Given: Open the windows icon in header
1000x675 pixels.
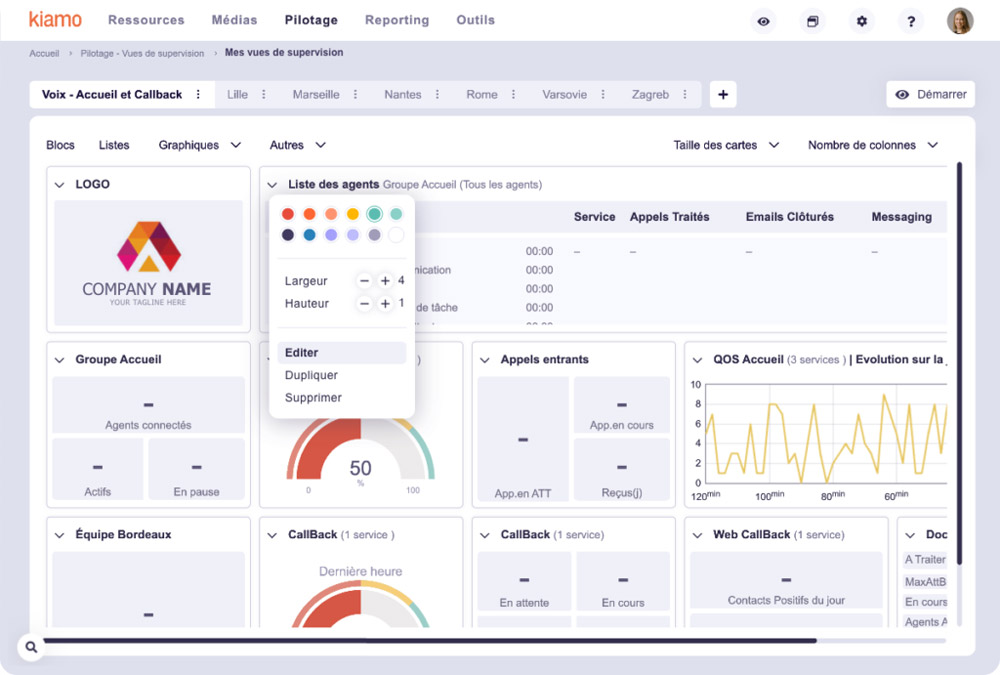Looking at the screenshot, I should tap(813, 21).
